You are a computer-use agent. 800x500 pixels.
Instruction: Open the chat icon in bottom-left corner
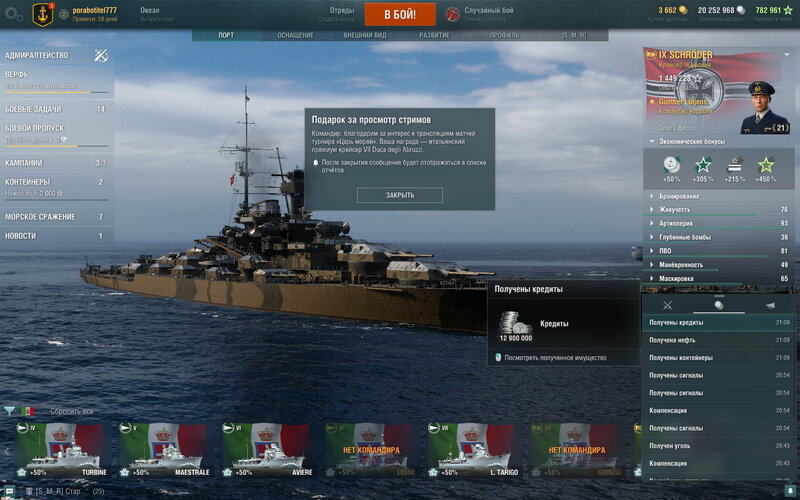coord(9,492)
